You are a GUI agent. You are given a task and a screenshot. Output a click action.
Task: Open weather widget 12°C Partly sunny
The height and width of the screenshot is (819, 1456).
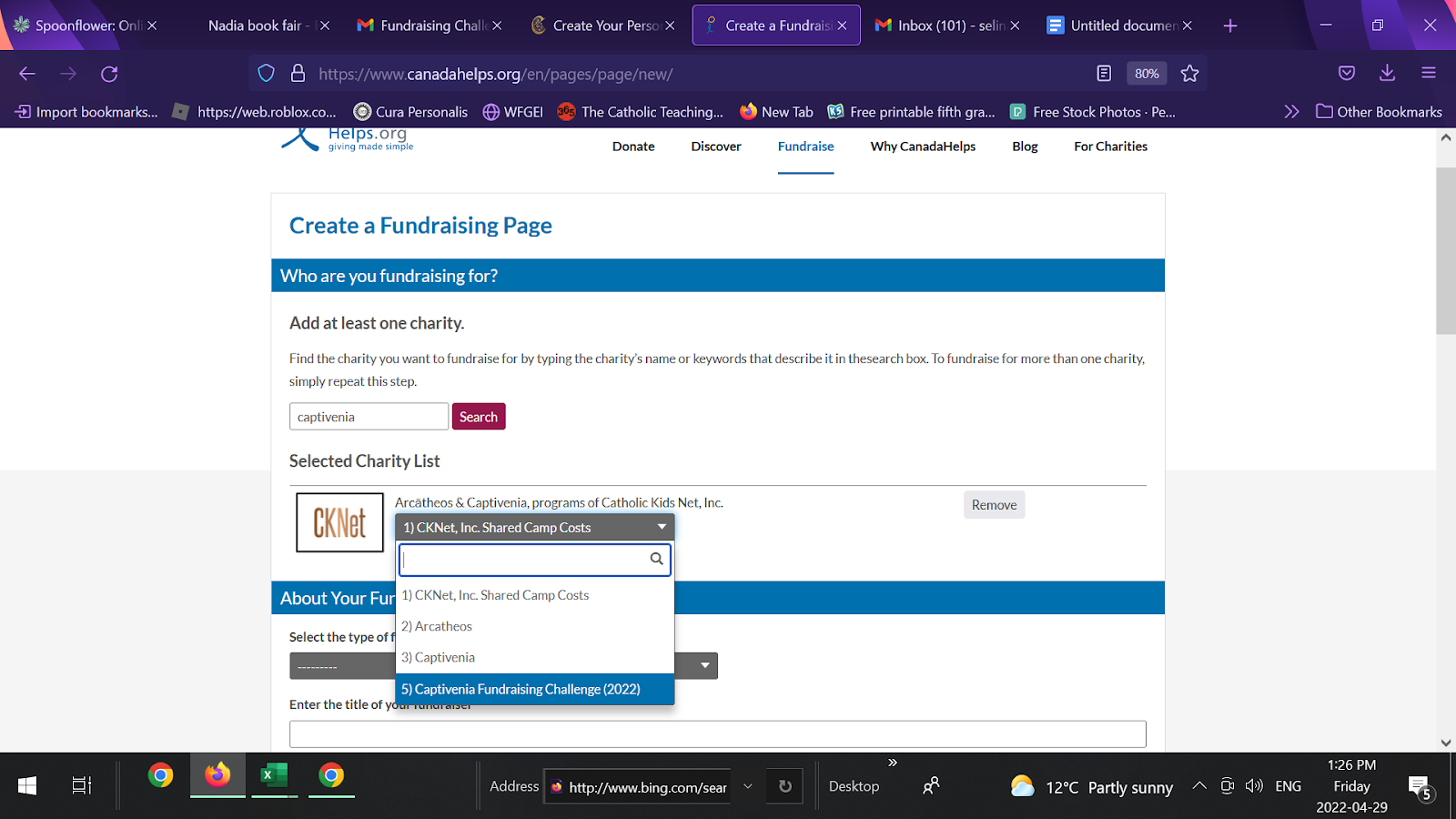click(x=1091, y=786)
